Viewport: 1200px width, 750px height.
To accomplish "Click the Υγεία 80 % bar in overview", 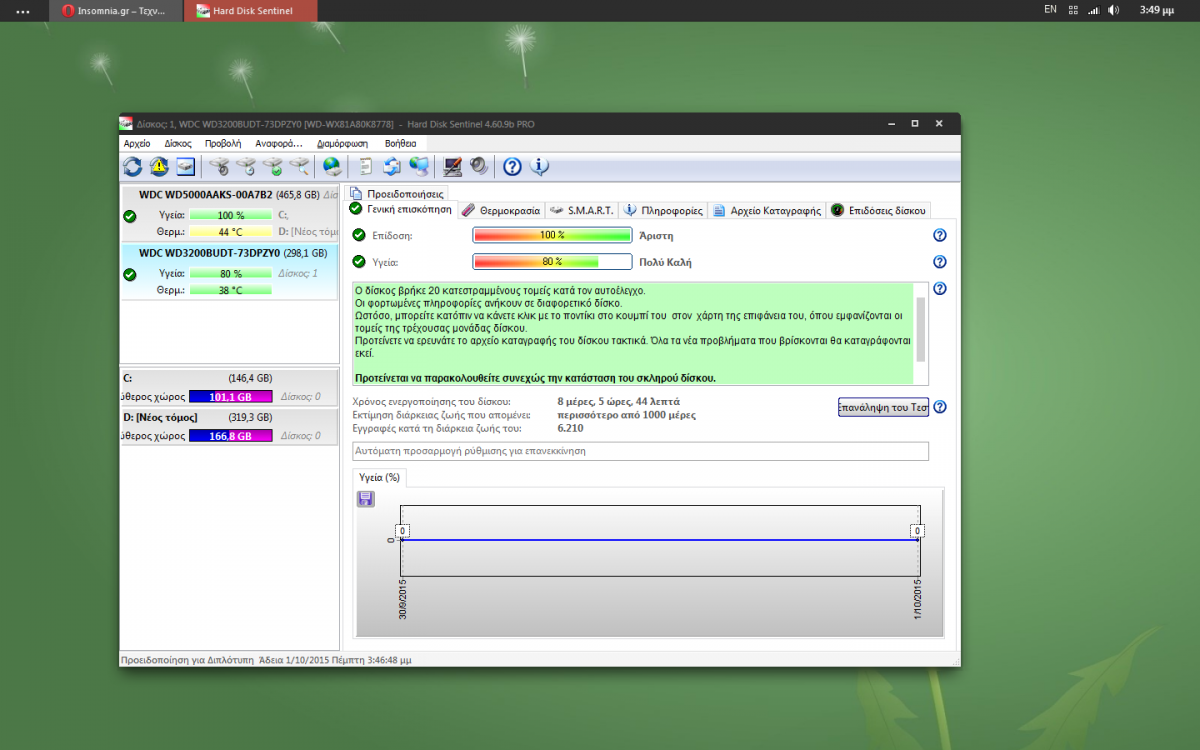I will [x=552, y=262].
